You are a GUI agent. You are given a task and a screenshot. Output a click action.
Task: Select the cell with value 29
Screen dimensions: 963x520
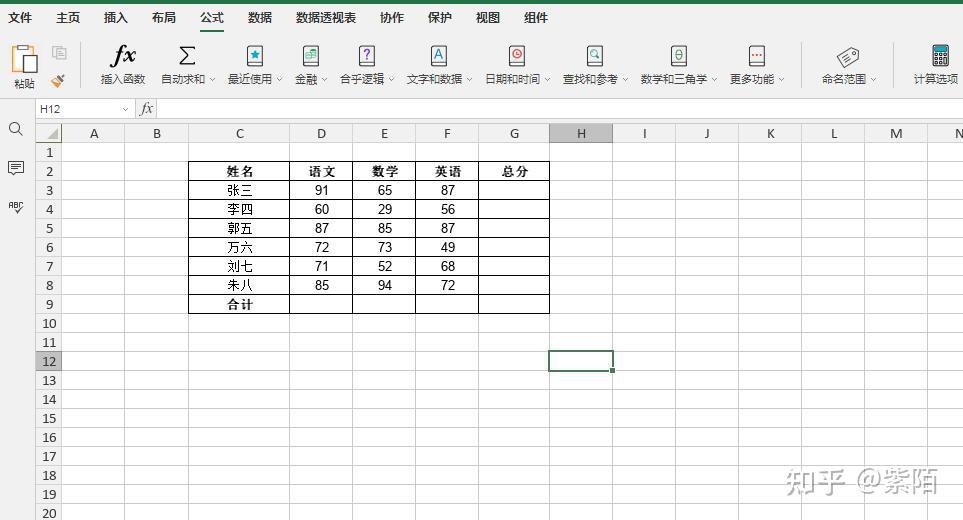tap(384, 209)
